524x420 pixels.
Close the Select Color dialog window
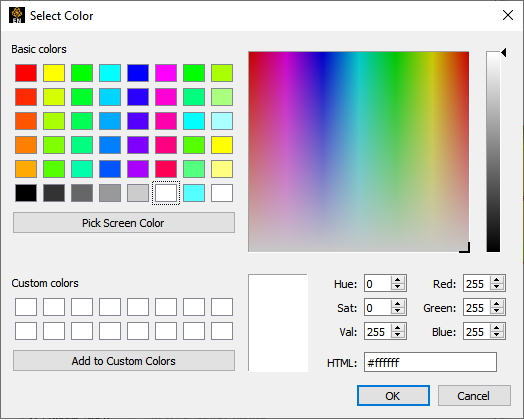coord(508,15)
